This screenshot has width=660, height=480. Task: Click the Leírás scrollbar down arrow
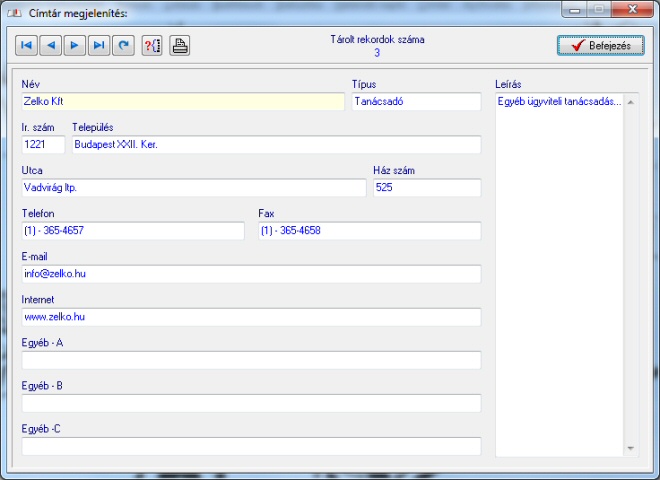pyautogui.click(x=631, y=448)
